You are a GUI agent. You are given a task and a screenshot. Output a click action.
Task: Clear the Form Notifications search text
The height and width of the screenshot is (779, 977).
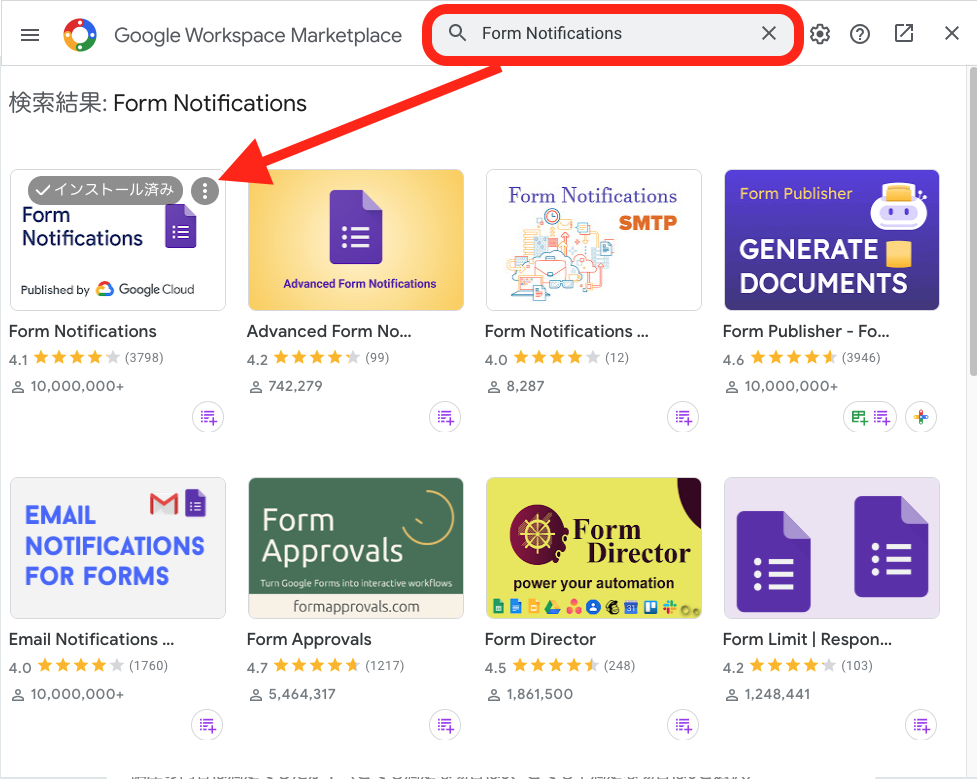pos(769,33)
